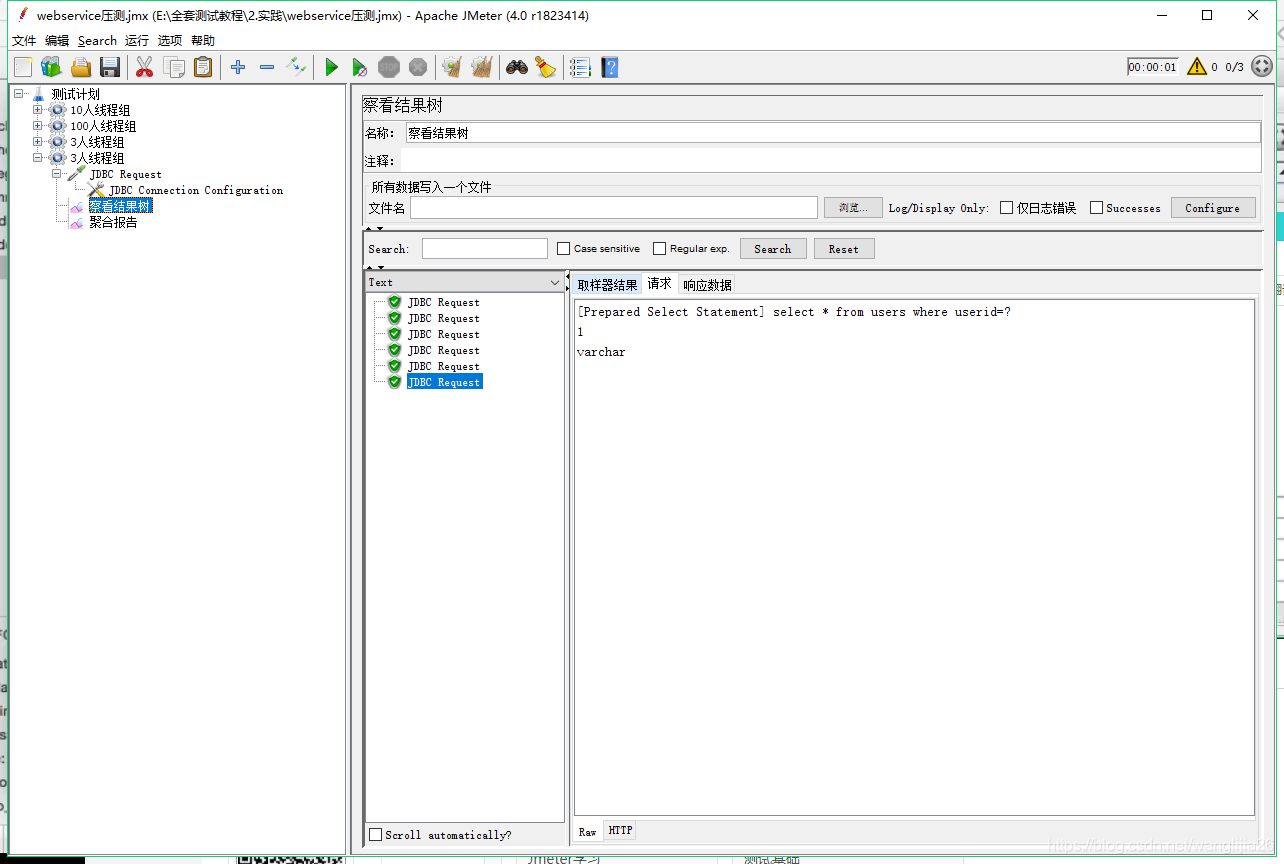Open the 选项 menu
Screen dimensions: 1284x864
click(x=170, y=41)
